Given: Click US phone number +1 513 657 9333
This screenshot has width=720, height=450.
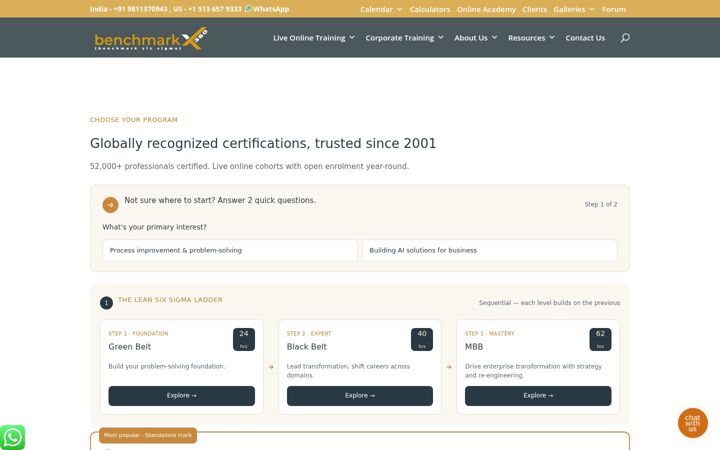Looking at the screenshot, I should (x=214, y=9).
